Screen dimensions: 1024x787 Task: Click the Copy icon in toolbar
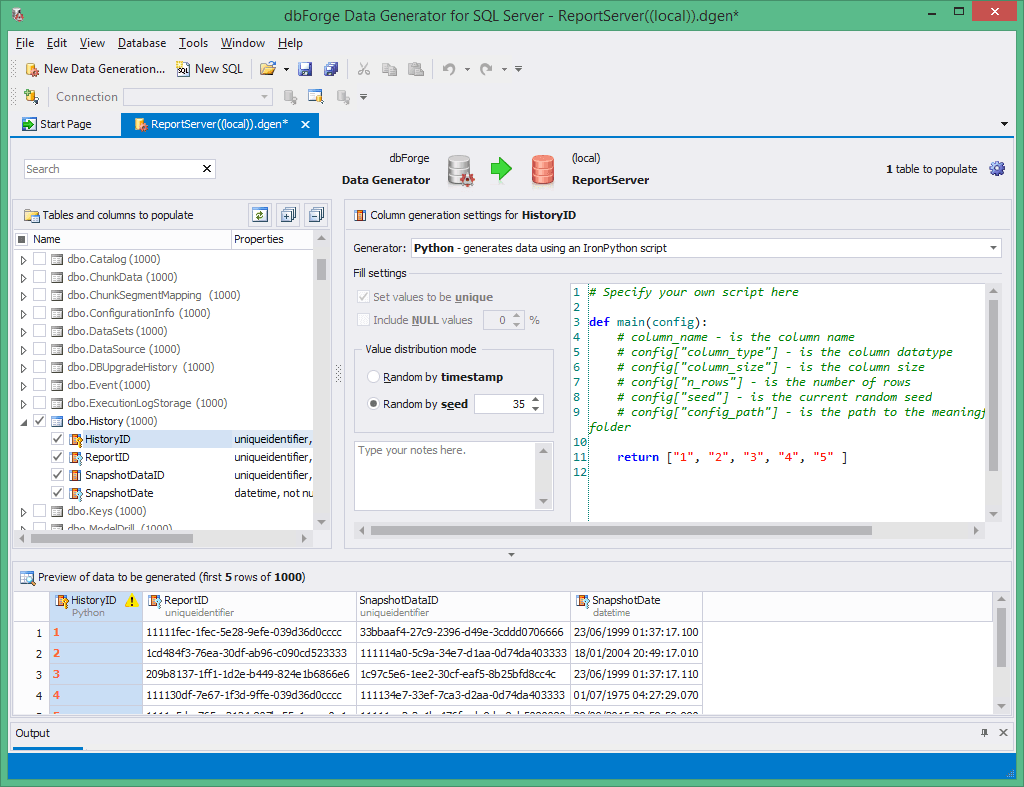point(389,69)
